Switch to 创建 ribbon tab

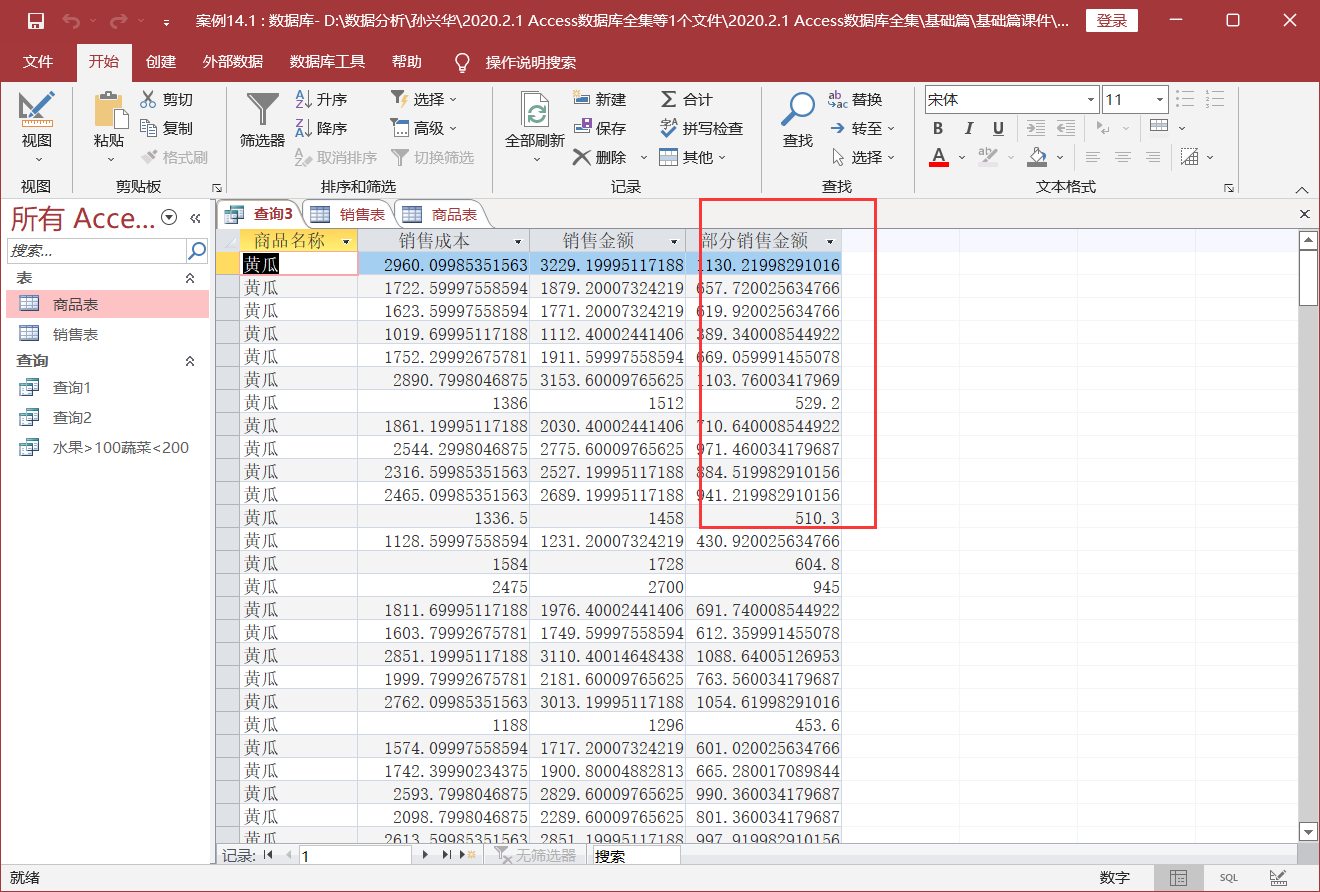[161, 62]
